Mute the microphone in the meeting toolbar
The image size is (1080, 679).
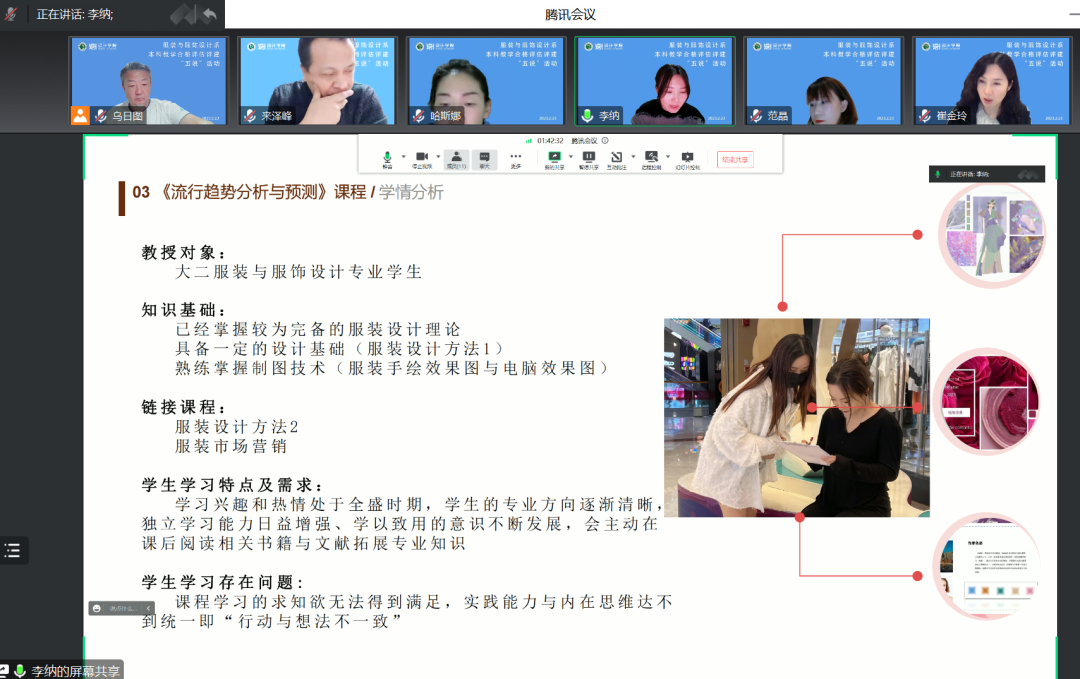coord(387,157)
